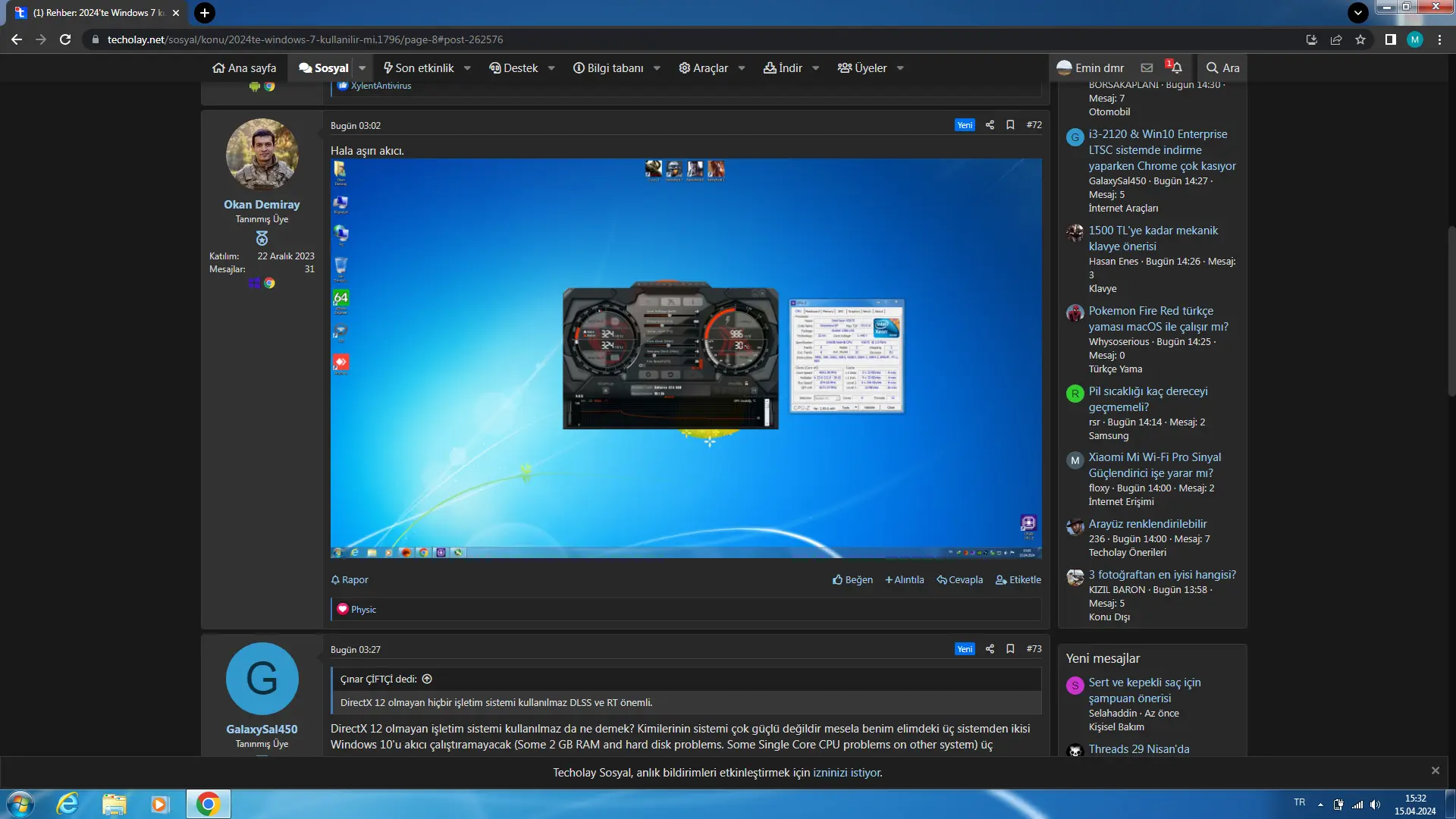Open the Destek navigation item

click(x=513, y=68)
